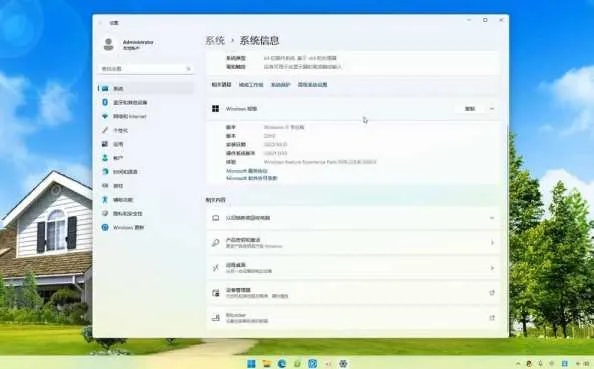Viewport: 594px width, 369px height.
Task: Show hidden icons in the system tray
Action: [x=518, y=364]
